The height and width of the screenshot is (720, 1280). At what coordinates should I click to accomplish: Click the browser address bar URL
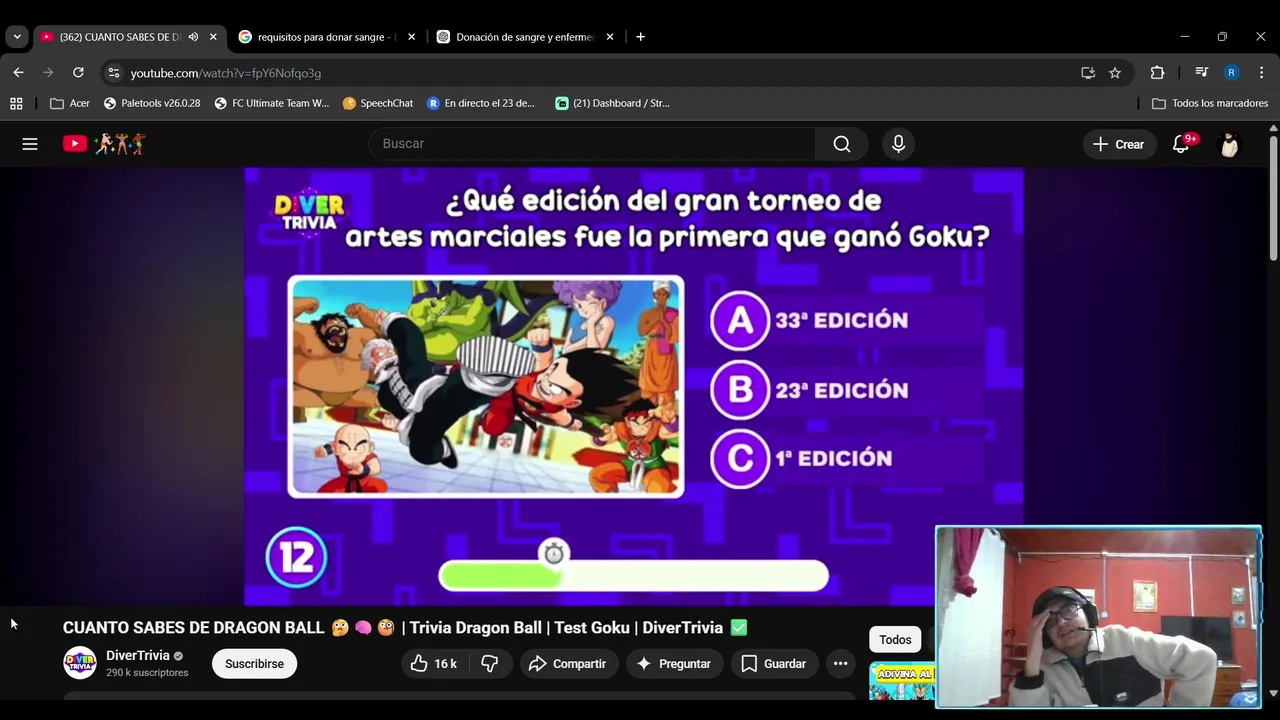click(226, 73)
